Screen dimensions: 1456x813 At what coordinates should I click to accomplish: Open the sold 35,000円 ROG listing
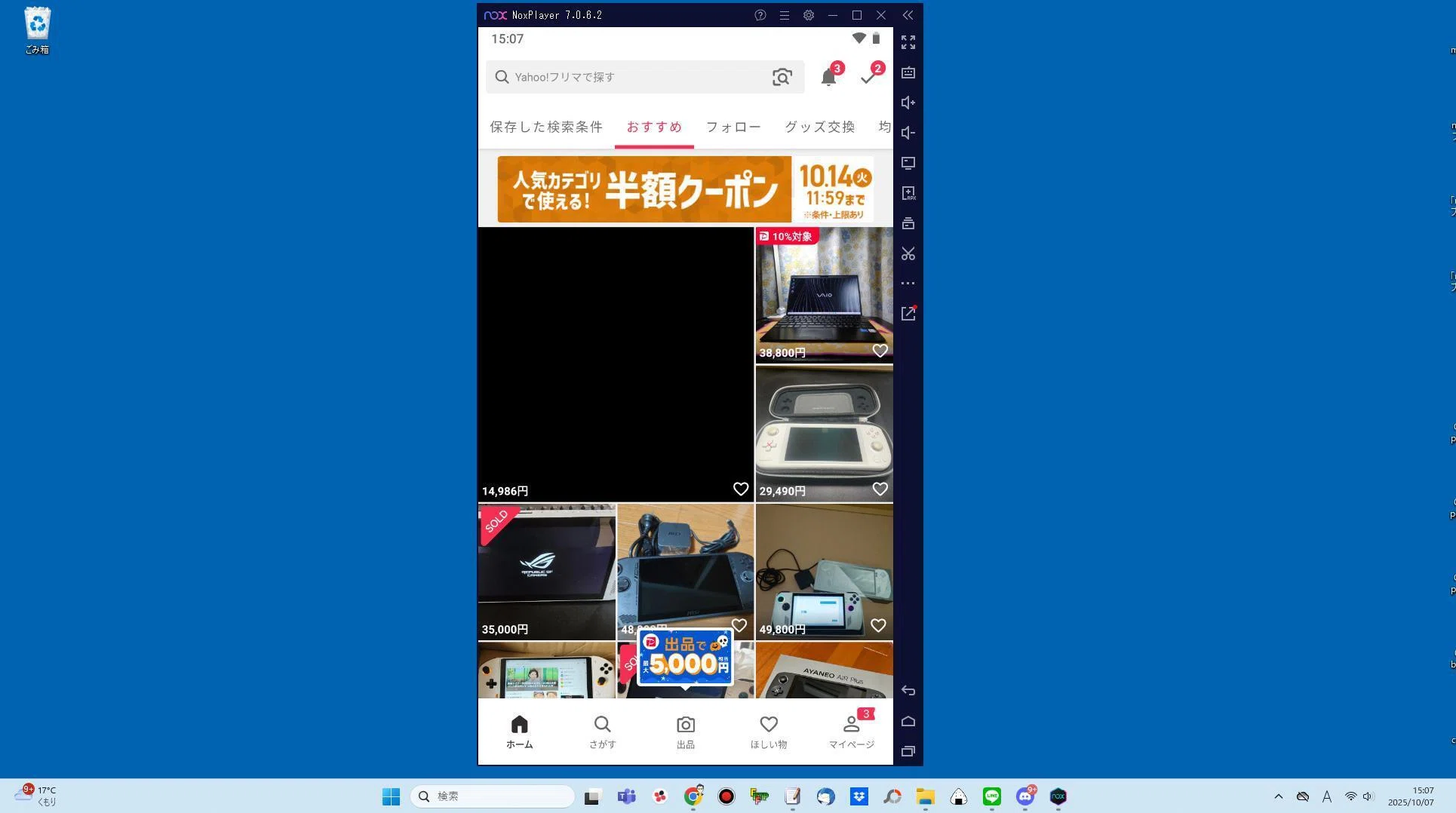pos(547,572)
